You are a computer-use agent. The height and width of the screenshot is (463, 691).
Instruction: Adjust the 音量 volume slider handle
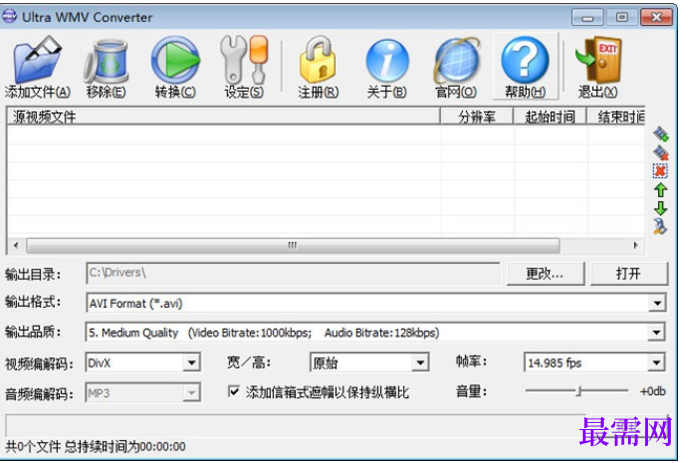pyautogui.click(x=580, y=391)
